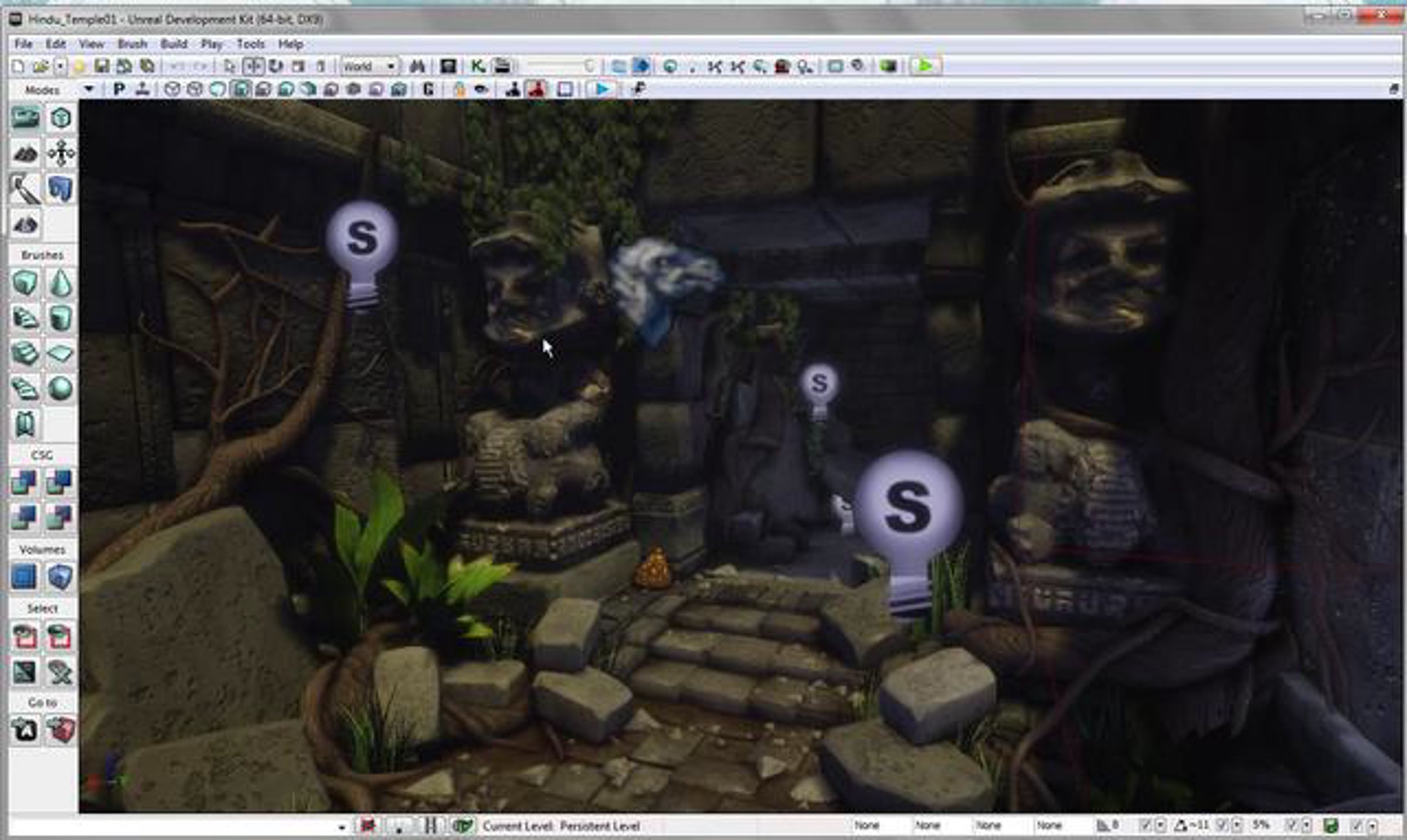
Task: Open the rotation snap amount dropdown
Action: pyautogui.click(x=1237, y=826)
